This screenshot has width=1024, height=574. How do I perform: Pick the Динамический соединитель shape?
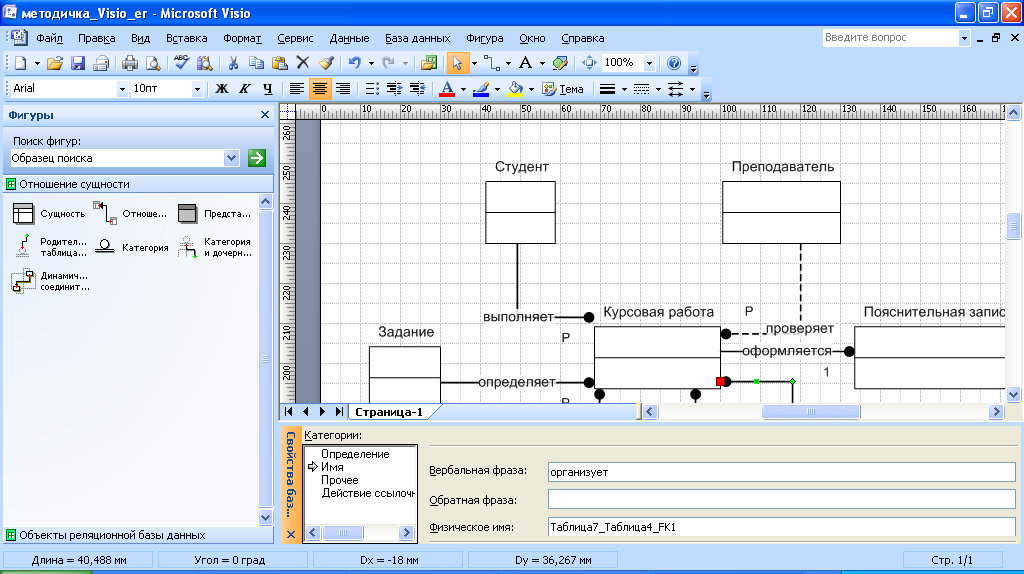(x=50, y=281)
